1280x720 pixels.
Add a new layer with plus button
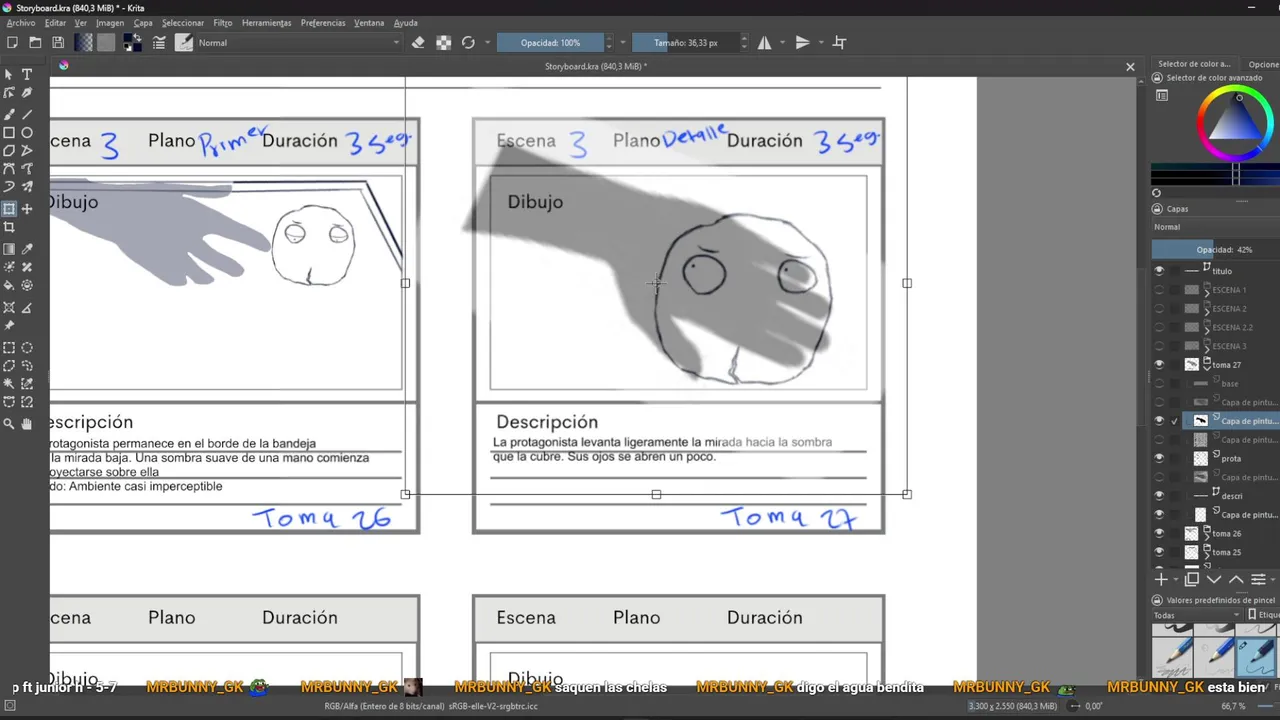[1161, 580]
